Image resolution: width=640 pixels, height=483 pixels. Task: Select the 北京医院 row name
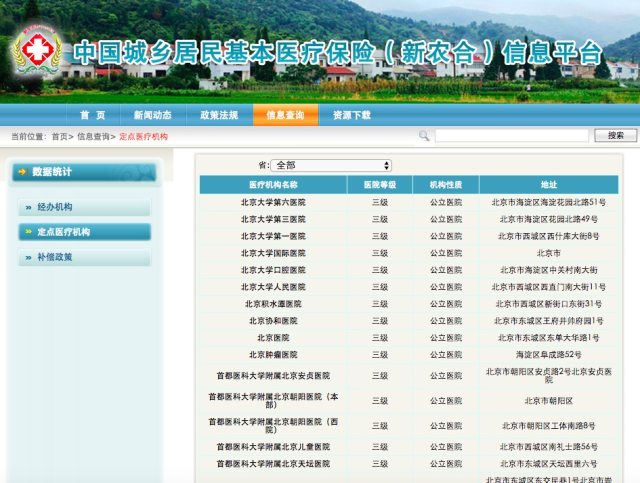(273, 338)
